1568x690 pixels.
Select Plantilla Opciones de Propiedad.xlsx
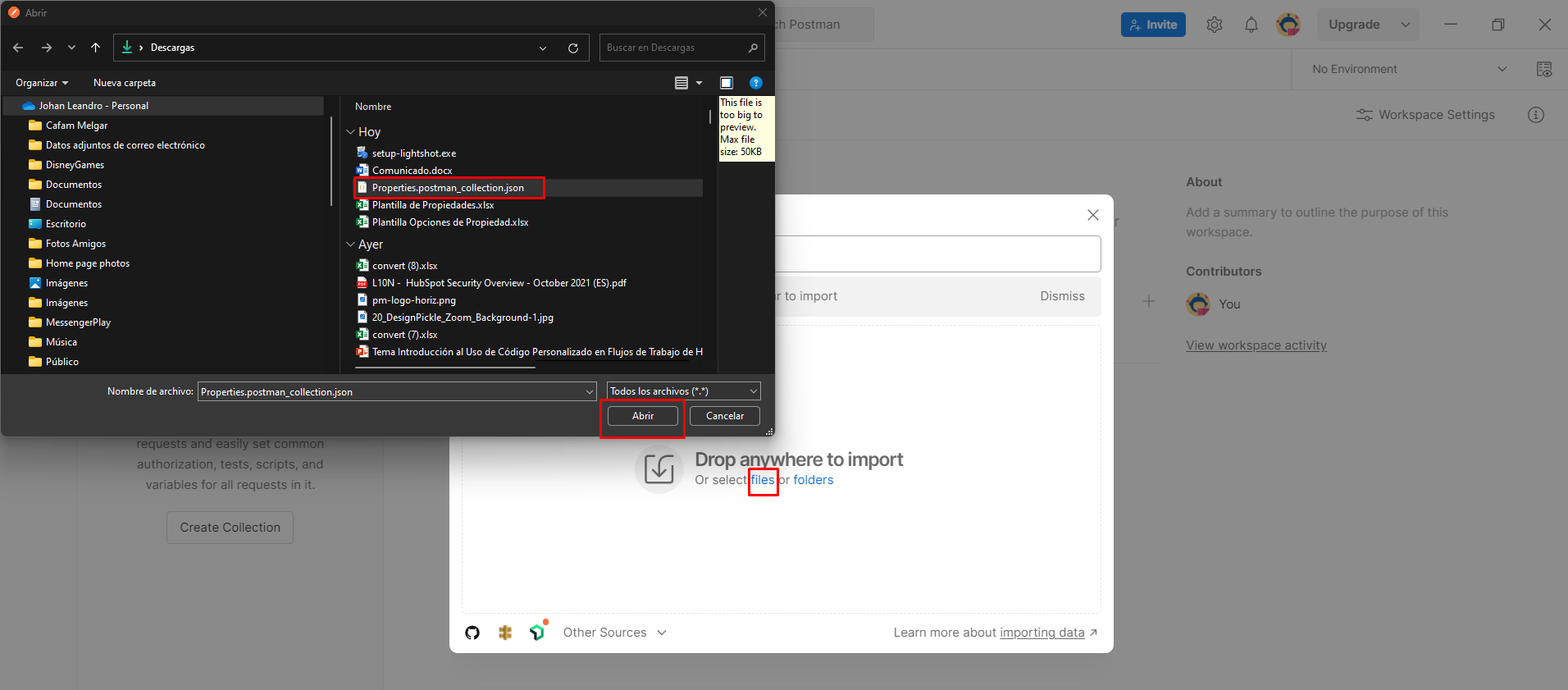(x=449, y=222)
